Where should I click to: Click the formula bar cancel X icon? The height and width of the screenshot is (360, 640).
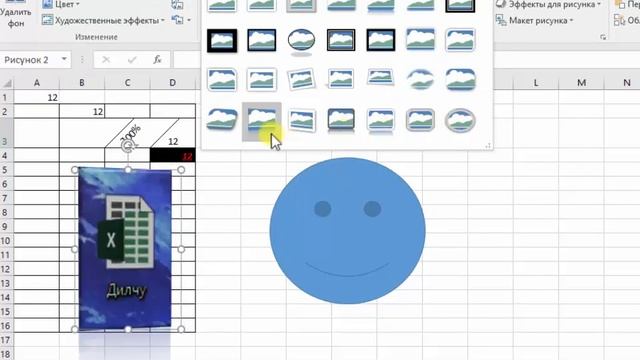point(106,60)
